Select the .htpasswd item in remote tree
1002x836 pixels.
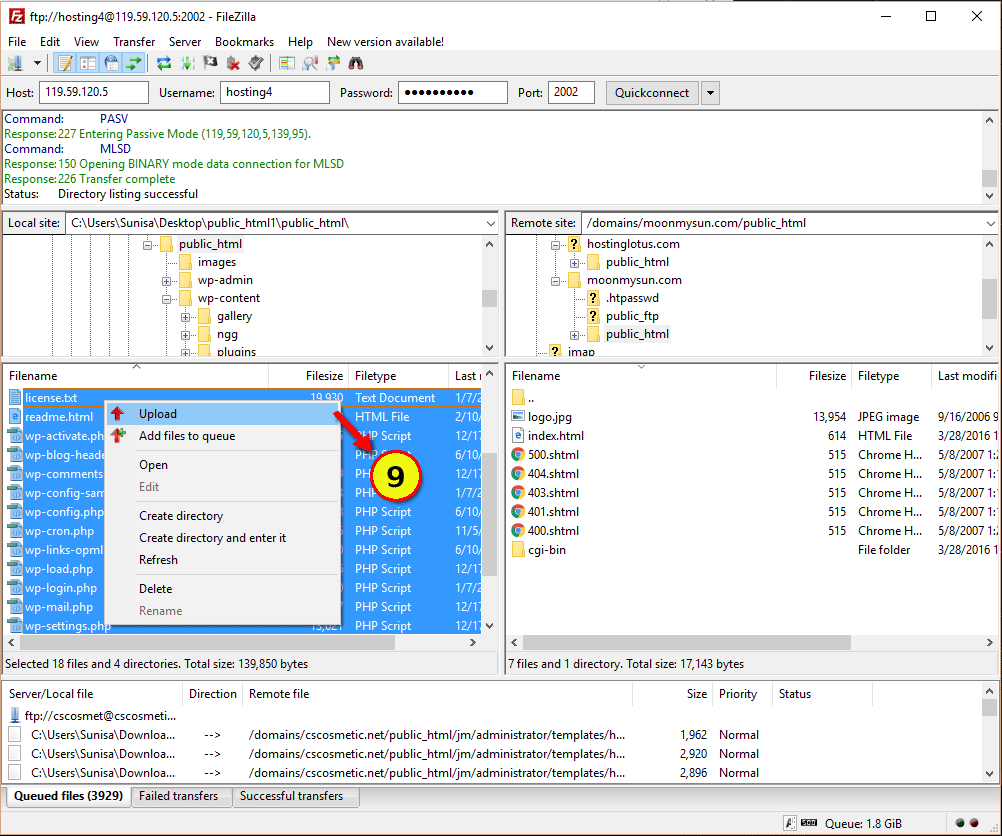point(632,298)
